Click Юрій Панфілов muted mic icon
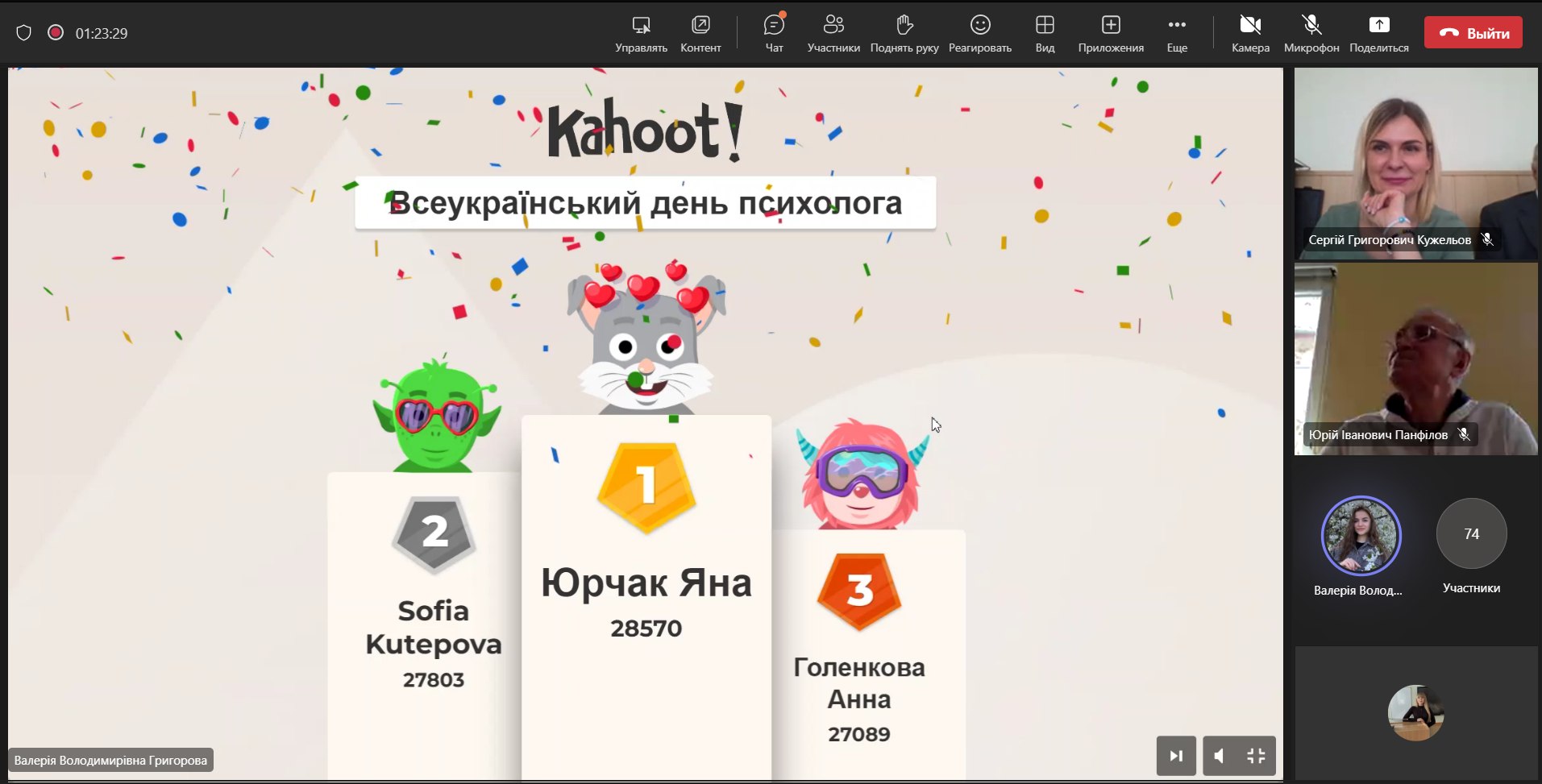The image size is (1542, 784). click(1464, 434)
